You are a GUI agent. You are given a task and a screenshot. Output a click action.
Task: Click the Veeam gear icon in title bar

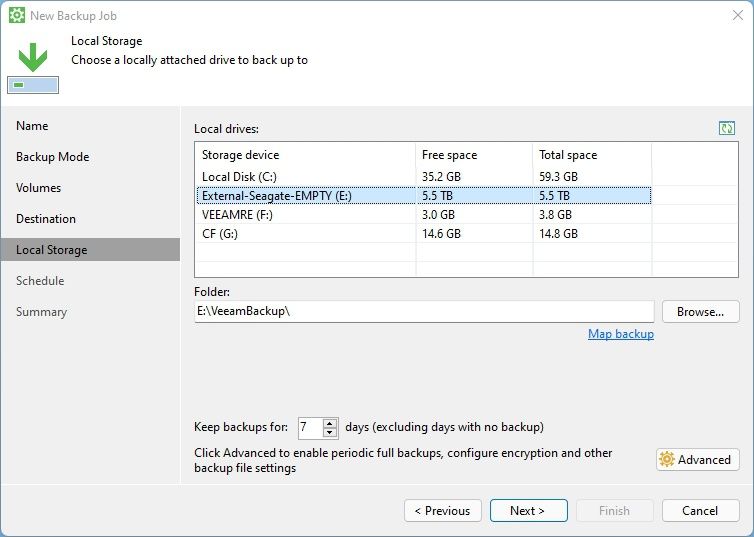[17, 15]
